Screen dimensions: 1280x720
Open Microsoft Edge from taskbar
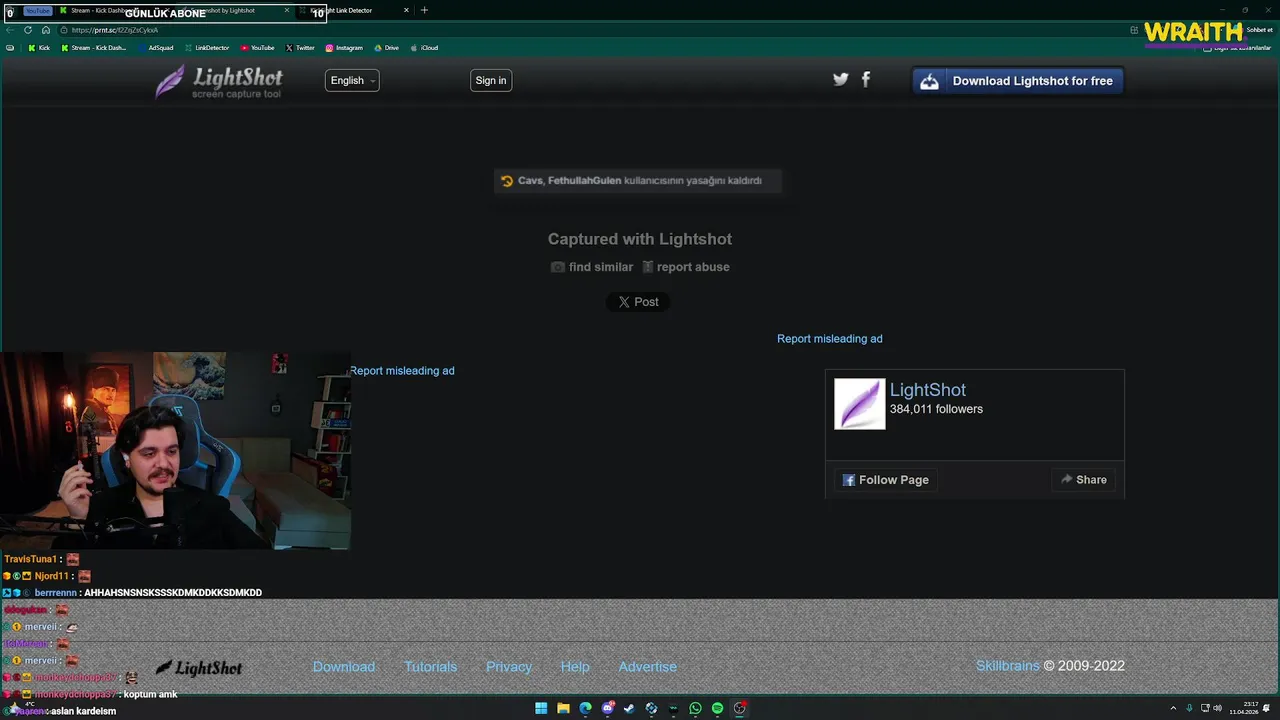585,708
